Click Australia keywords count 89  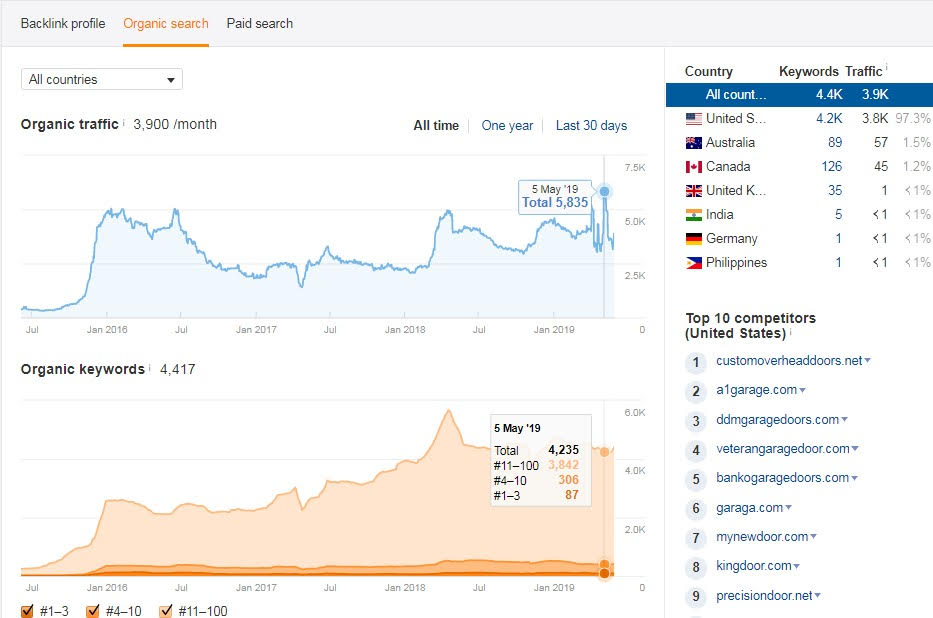[x=835, y=142]
